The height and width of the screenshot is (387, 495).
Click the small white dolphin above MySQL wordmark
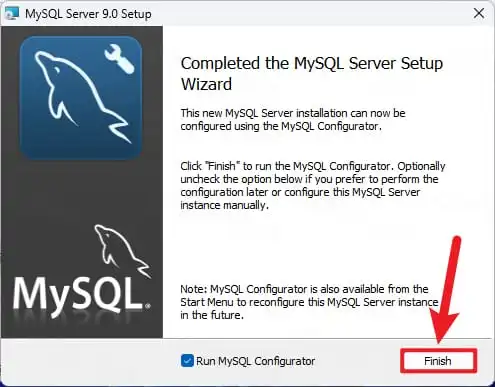(x=122, y=251)
